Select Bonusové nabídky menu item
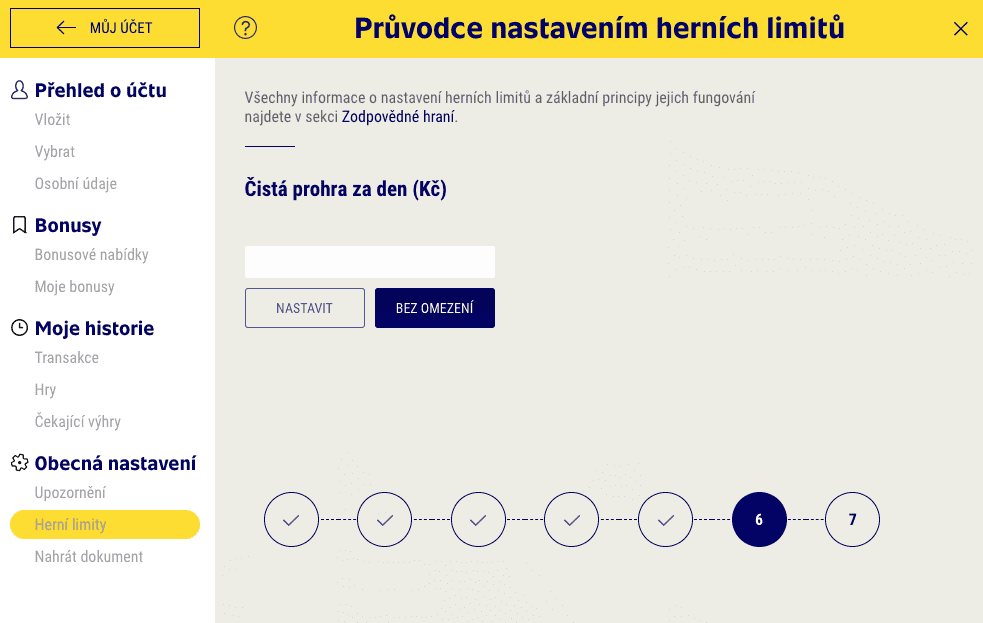 (x=92, y=254)
